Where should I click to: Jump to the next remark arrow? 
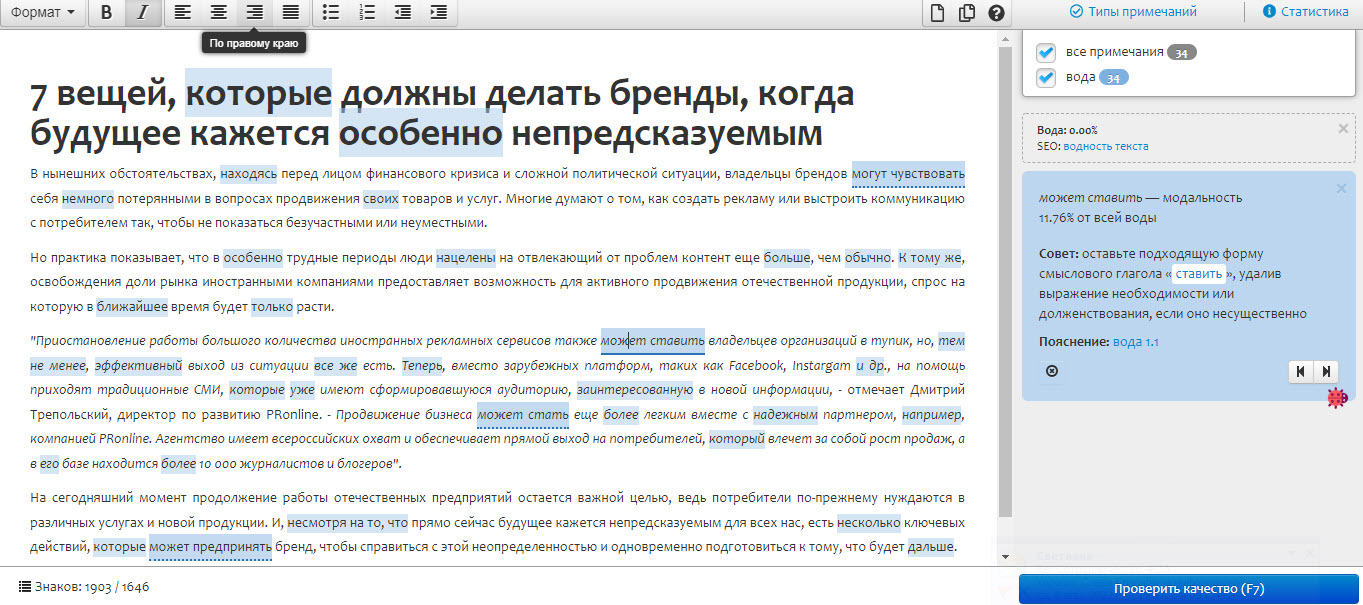[x=1327, y=371]
